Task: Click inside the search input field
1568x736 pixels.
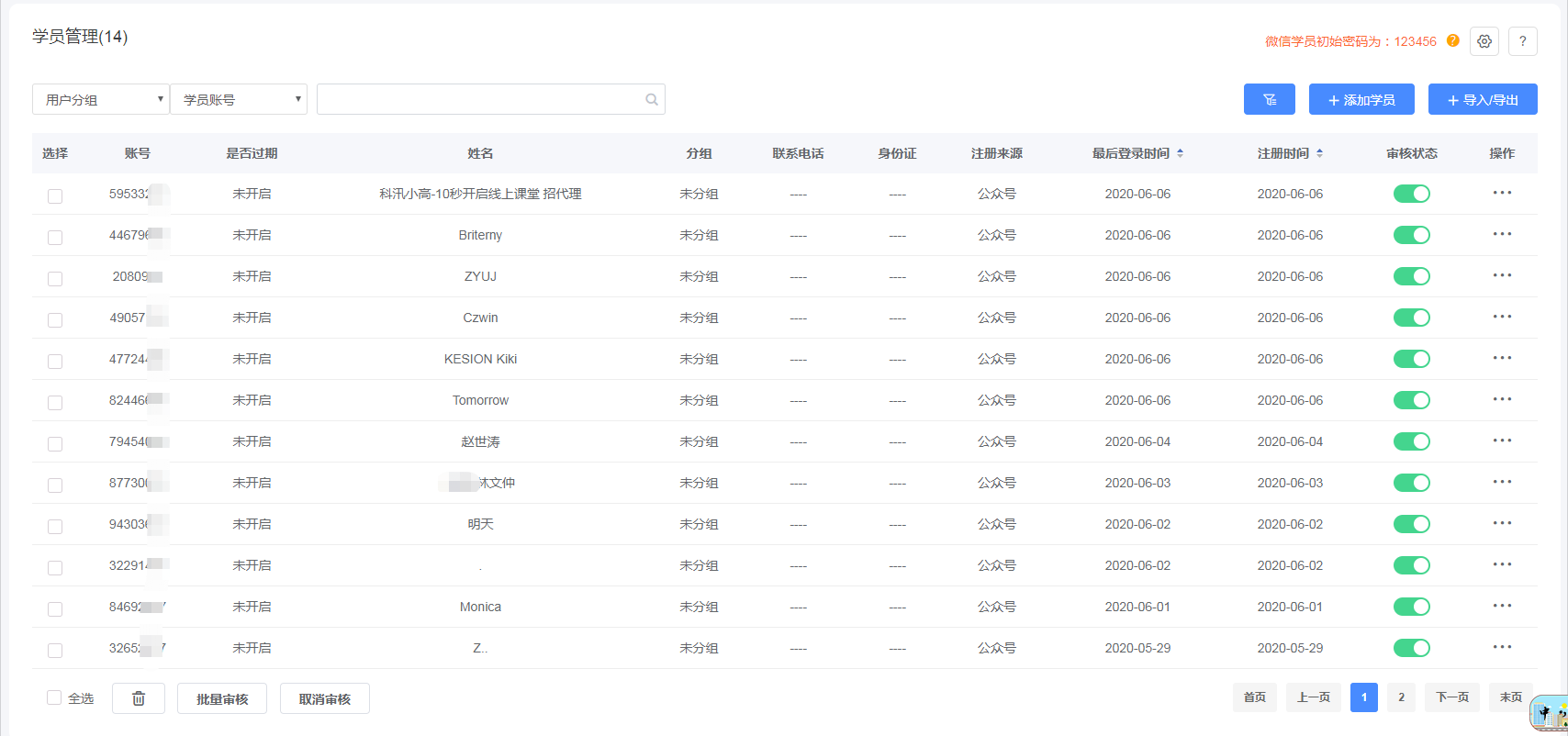Action: pyautogui.click(x=477, y=99)
